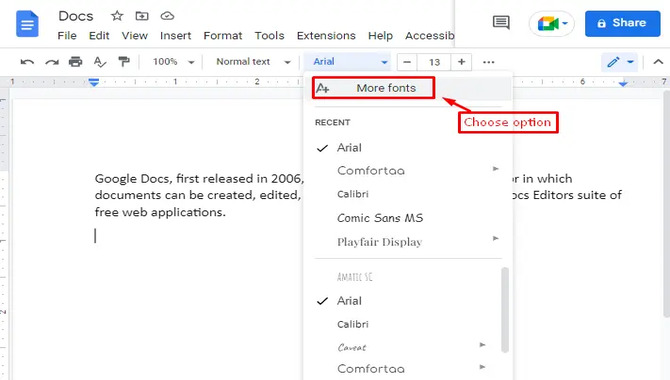The image size is (670, 380).
Task: Decrease the font size
Action: pyautogui.click(x=407, y=62)
